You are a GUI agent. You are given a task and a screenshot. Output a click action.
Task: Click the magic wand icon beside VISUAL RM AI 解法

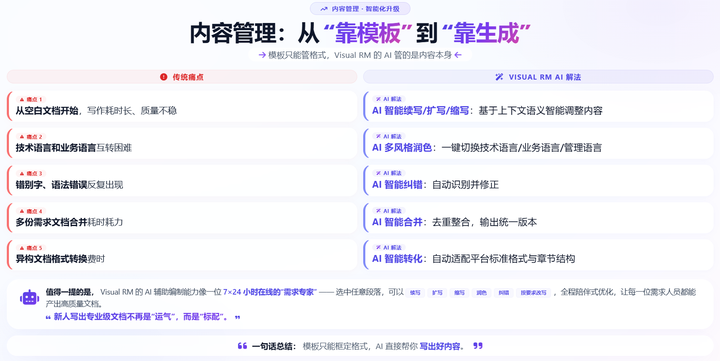(x=499, y=77)
